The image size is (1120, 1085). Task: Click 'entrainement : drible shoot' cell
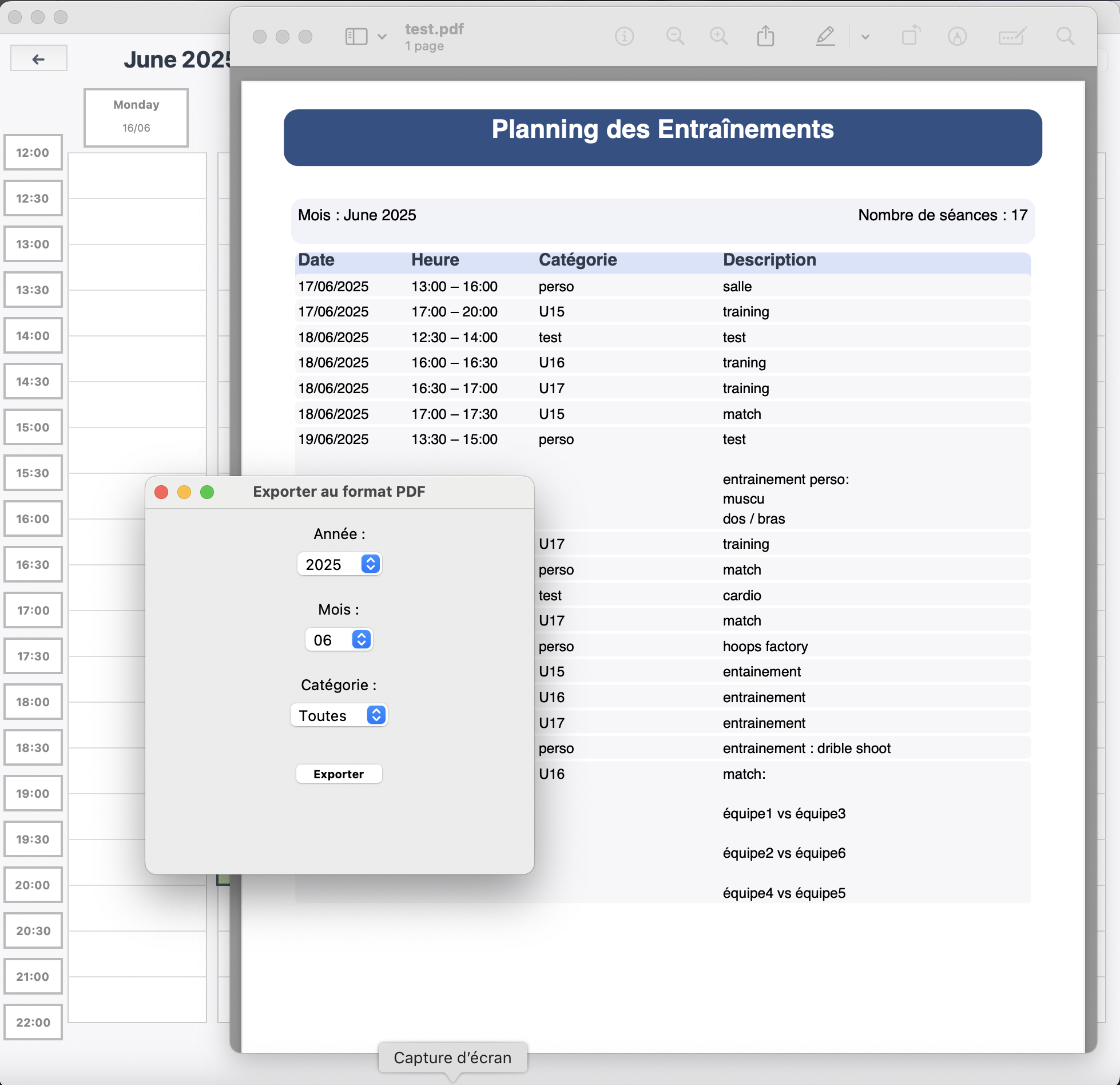pyautogui.click(x=807, y=749)
